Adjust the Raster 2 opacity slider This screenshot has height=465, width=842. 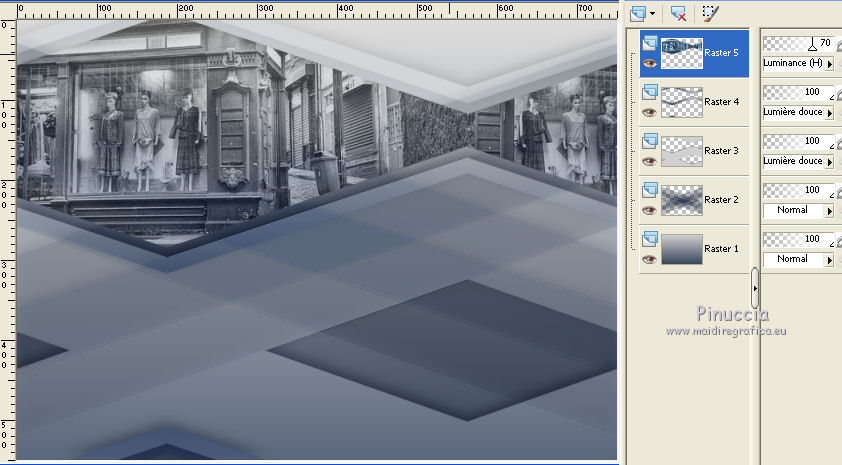tap(799, 190)
